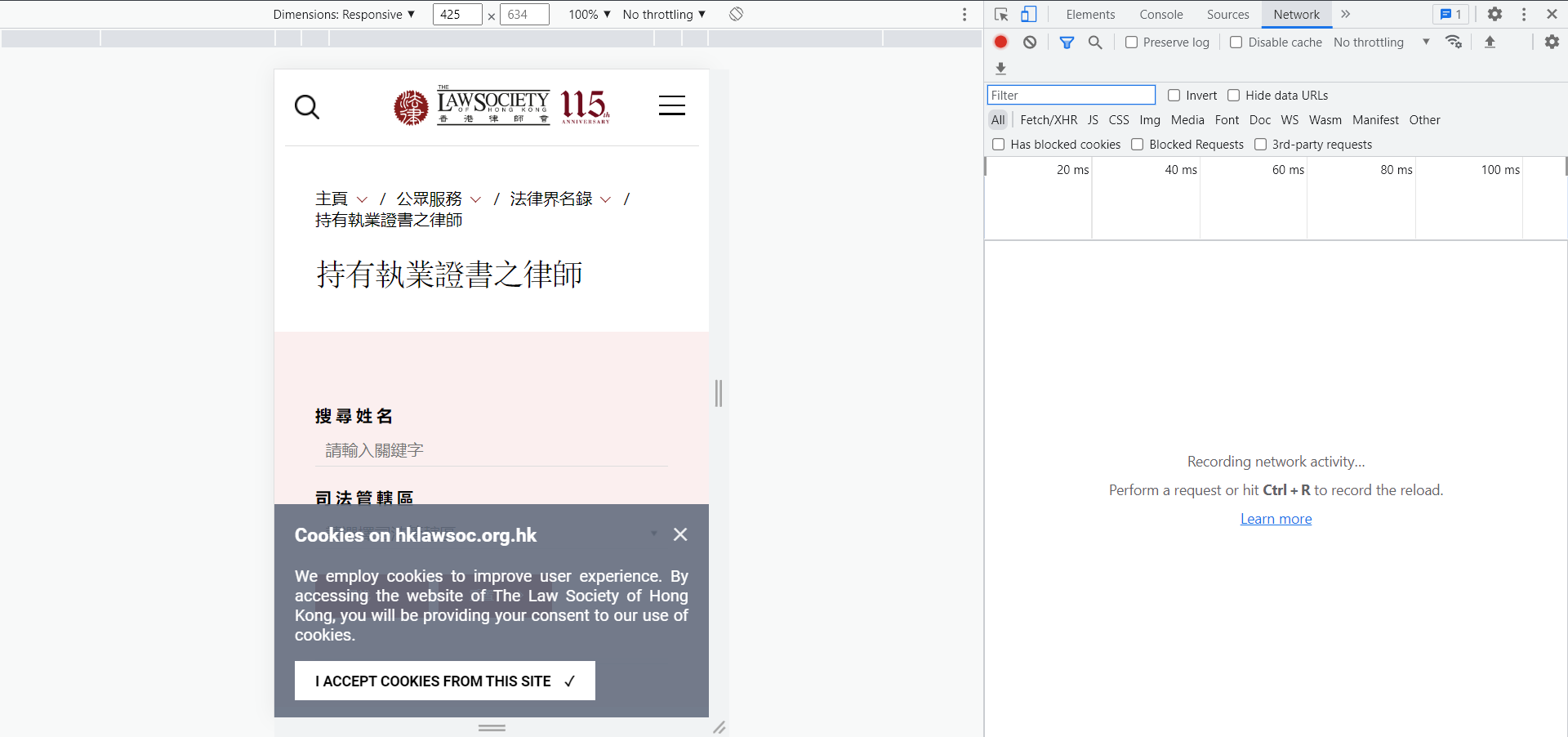Expand the 法律界名錄 breadcrumb chevron

(605, 199)
